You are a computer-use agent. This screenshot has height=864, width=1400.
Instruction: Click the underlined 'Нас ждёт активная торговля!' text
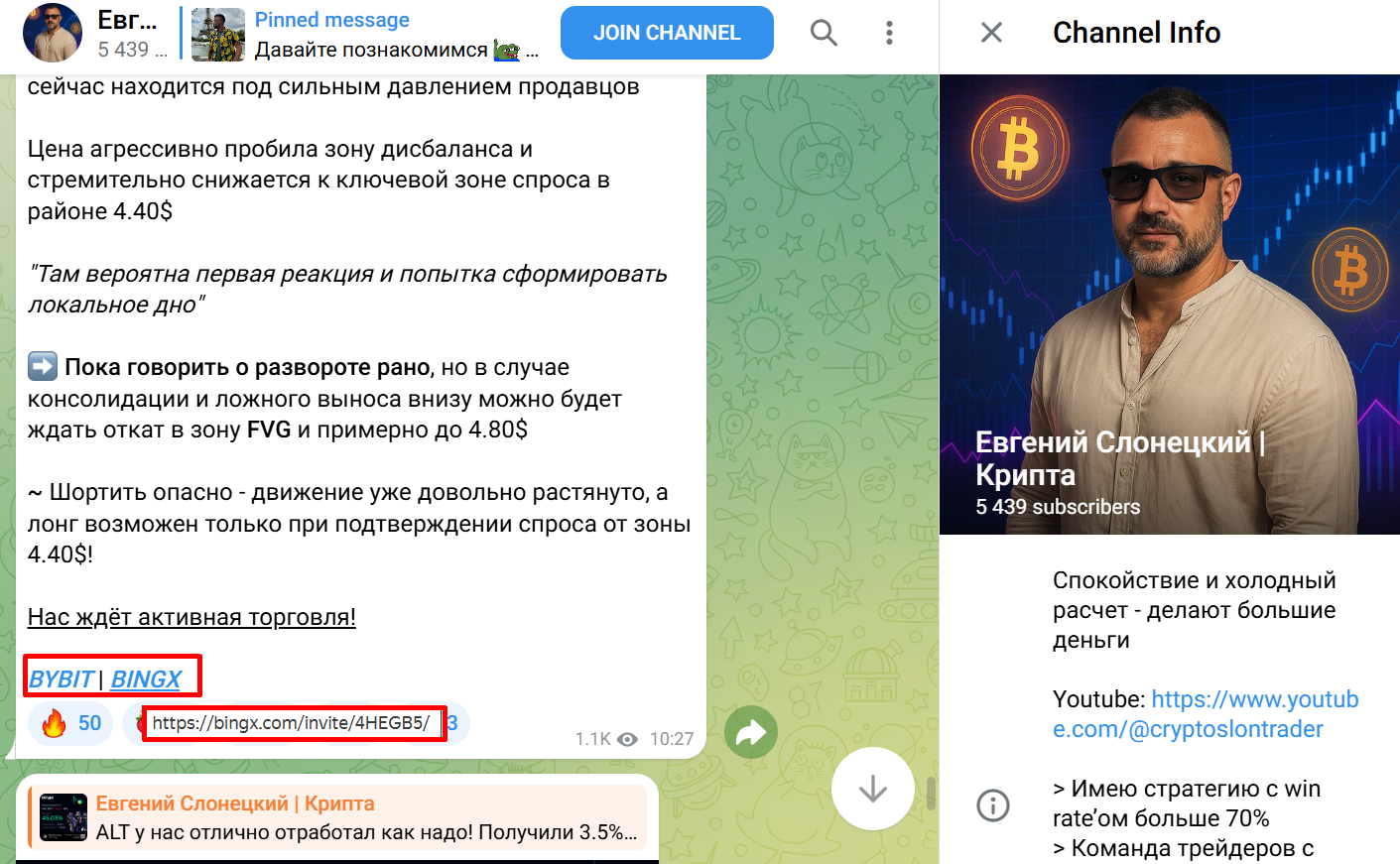click(x=191, y=617)
